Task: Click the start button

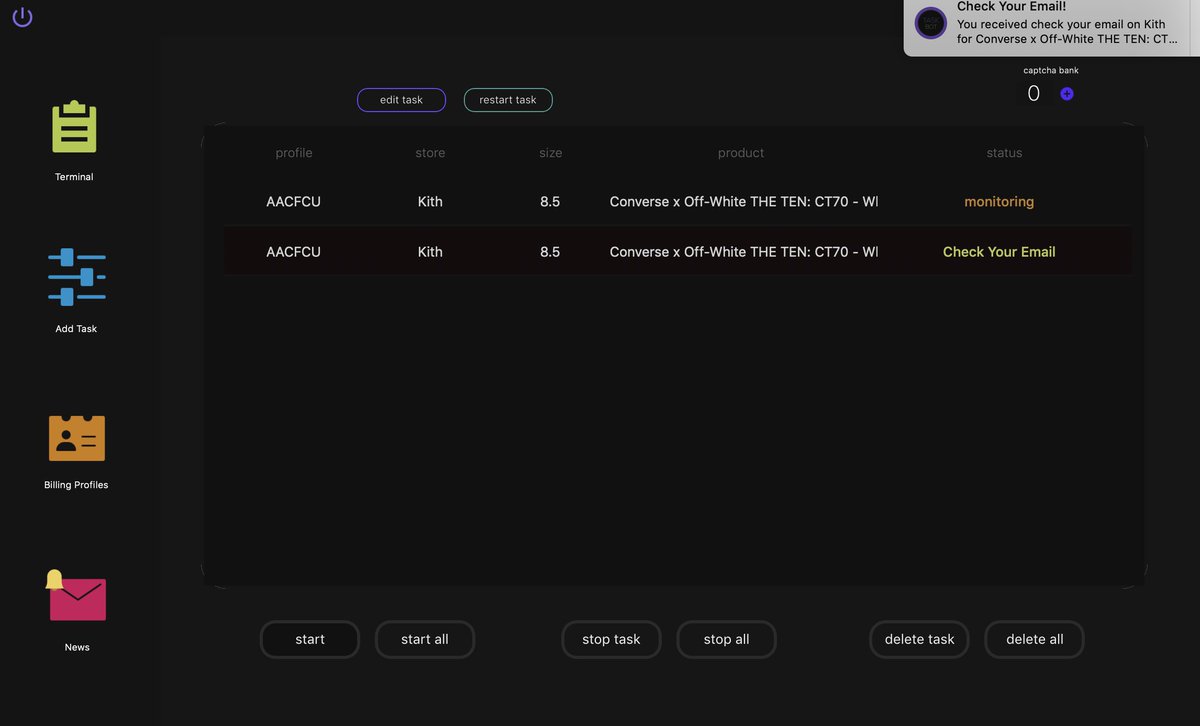Action: (310, 640)
